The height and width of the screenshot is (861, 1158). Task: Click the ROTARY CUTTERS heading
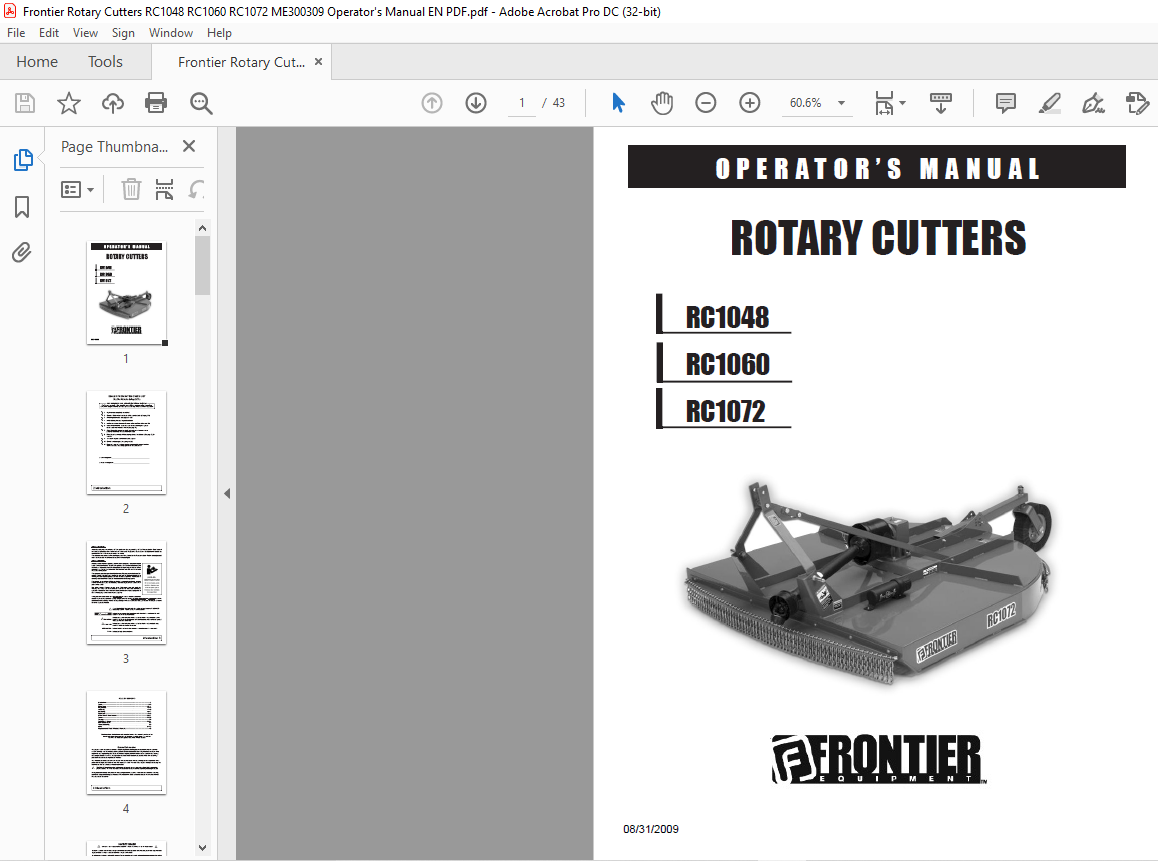pyautogui.click(x=878, y=238)
